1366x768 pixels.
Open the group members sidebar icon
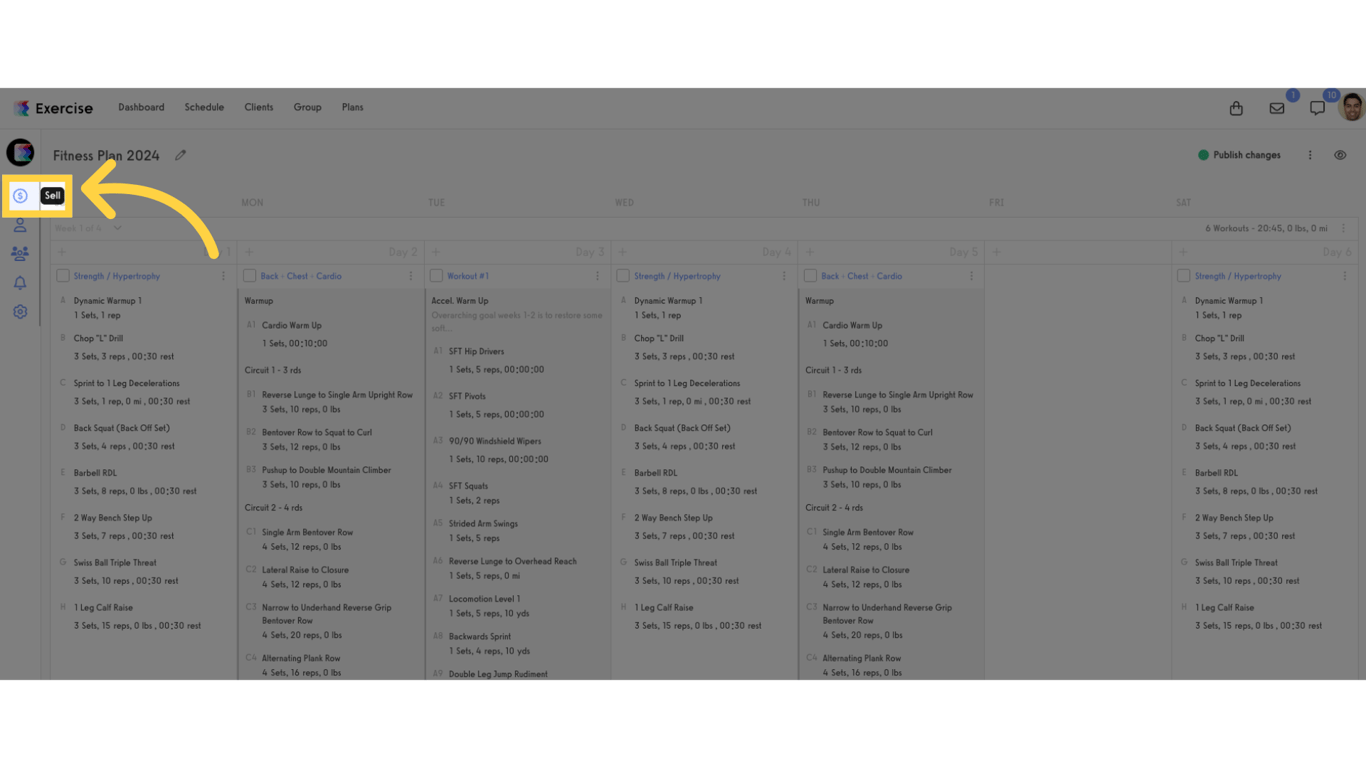point(20,254)
